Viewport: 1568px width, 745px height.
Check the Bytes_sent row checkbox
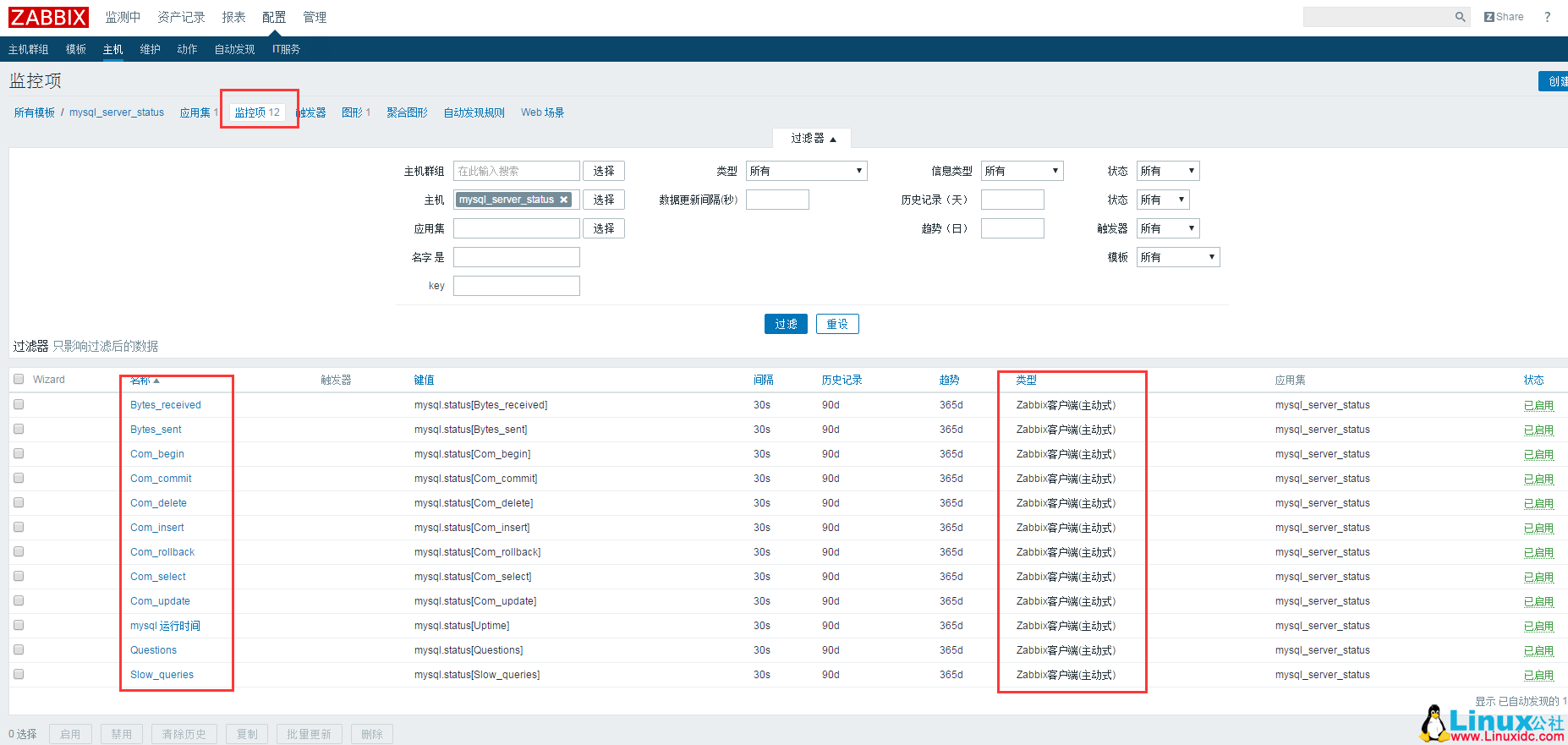pyautogui.click(x=19, y=429)
